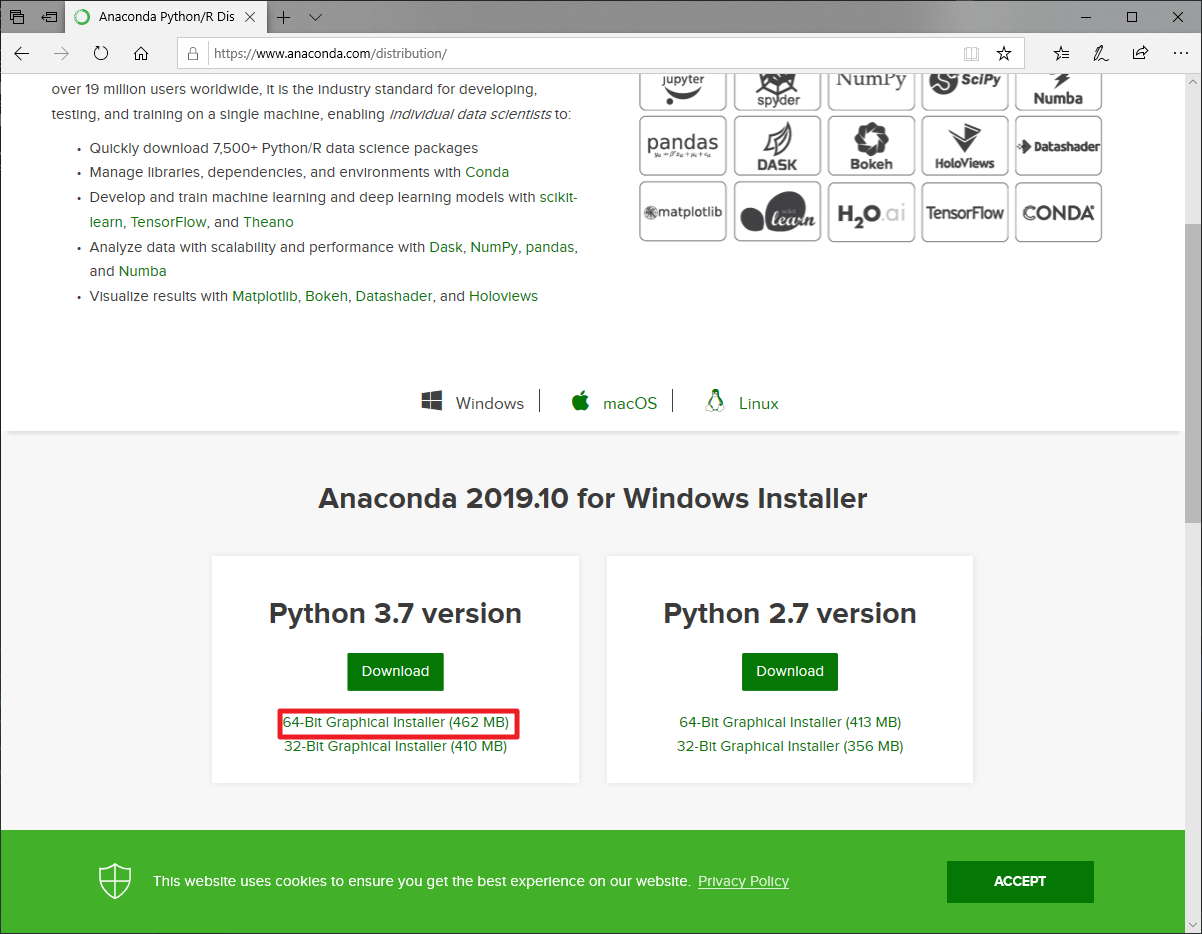Viewport: 1202px width, 934px height.
Task: Open the Conda link in list
Action: pos(487,172)
